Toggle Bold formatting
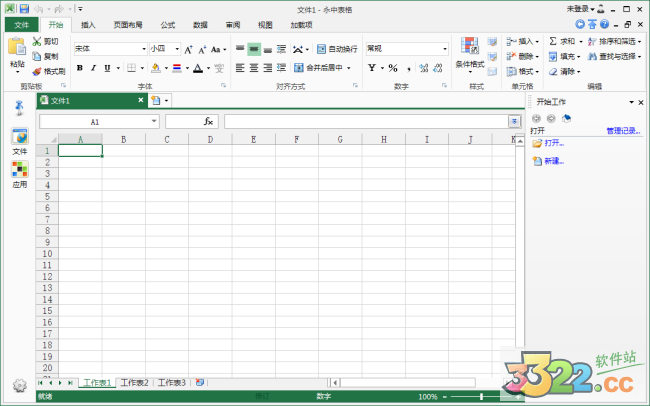The image size is (650, 406). click(x=79, y=68)
